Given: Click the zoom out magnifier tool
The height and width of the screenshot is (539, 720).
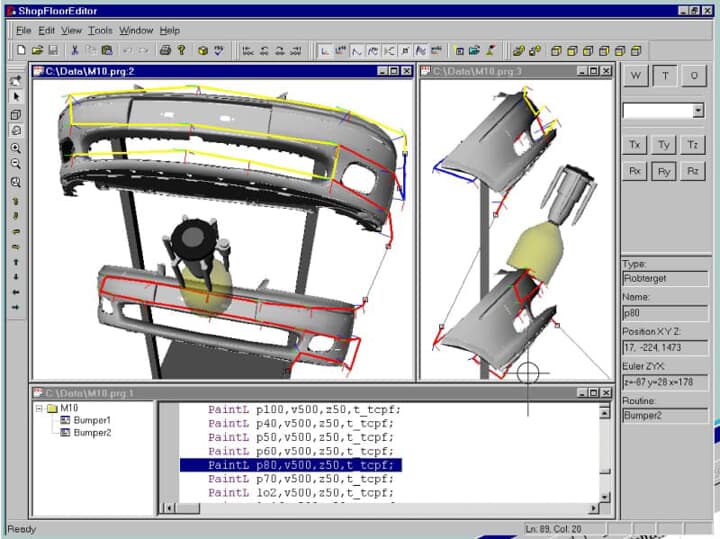Looking at the screenshot, I should pos(16,163).
